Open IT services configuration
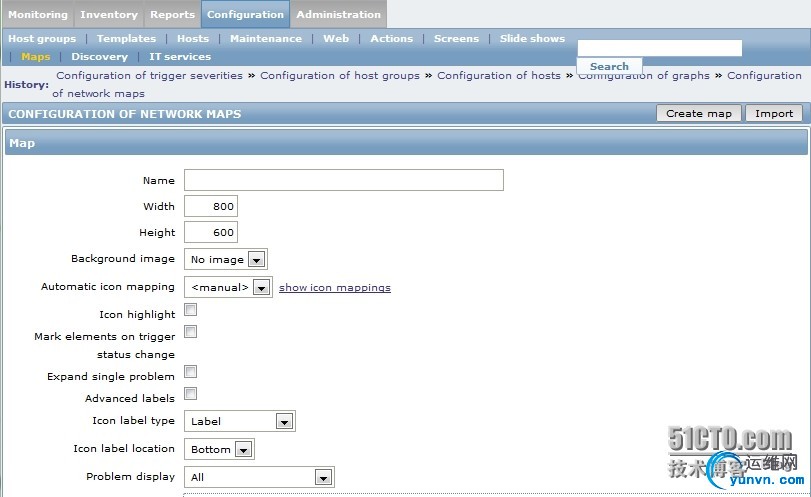This screenshot has width=811, height=497. point(180,56)
